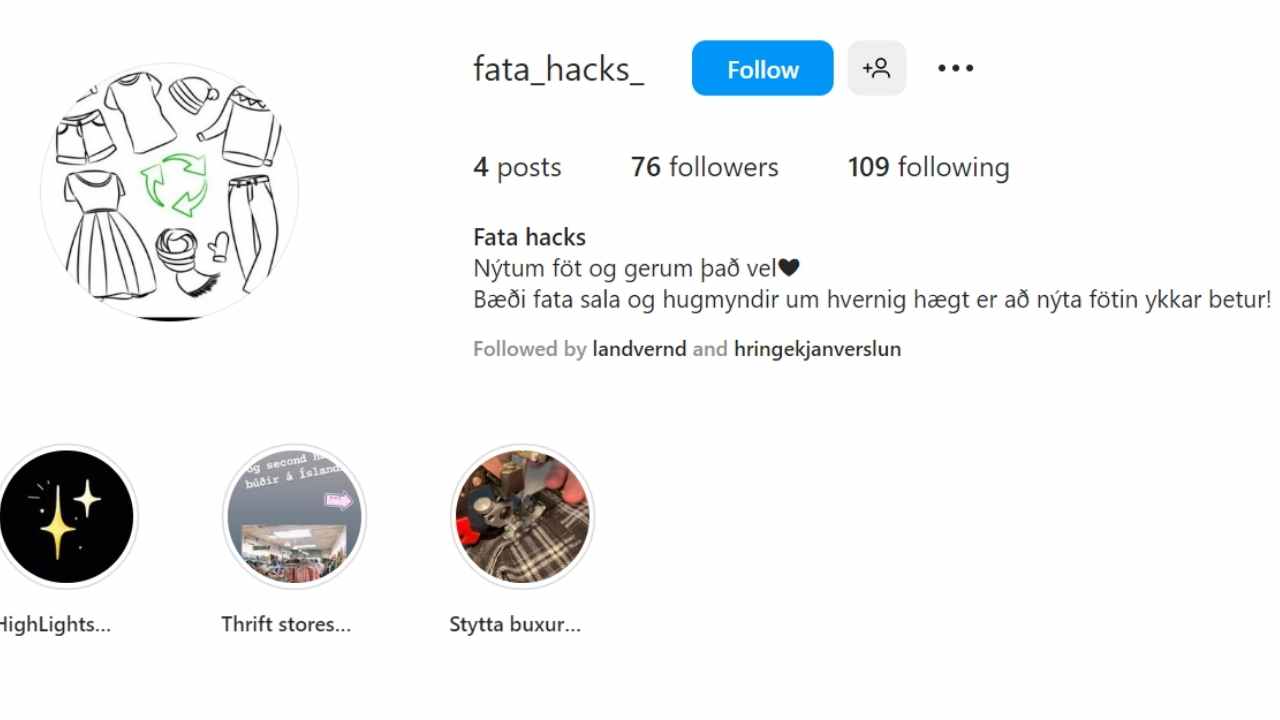View the 109 following list

[928, 167]
